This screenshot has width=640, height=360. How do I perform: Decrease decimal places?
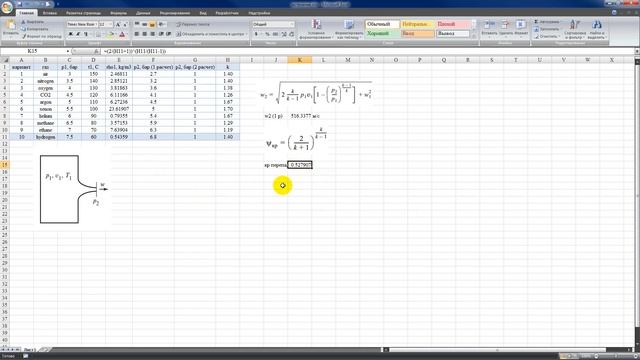point(291,34)
